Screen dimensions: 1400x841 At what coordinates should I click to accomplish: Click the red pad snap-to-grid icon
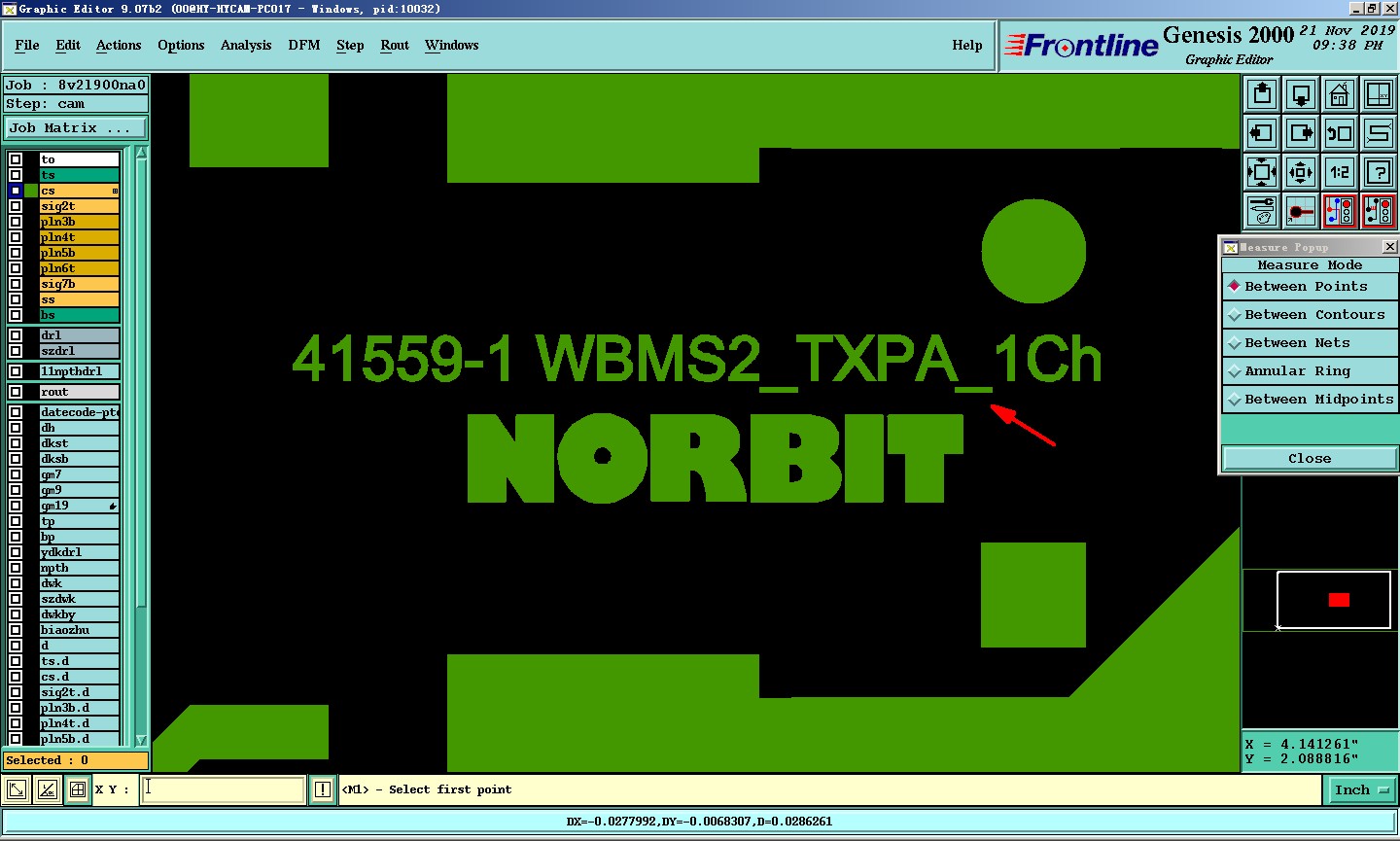coord(1301,211)
